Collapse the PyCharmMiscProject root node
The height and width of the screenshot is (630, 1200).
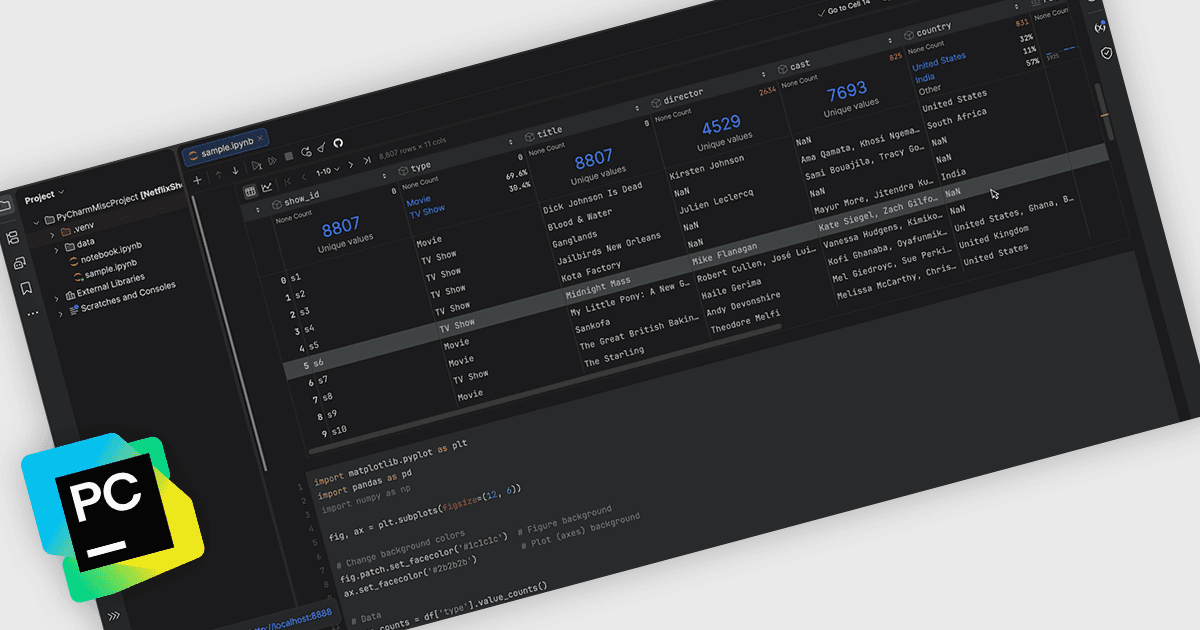click(x=37, y=222)
